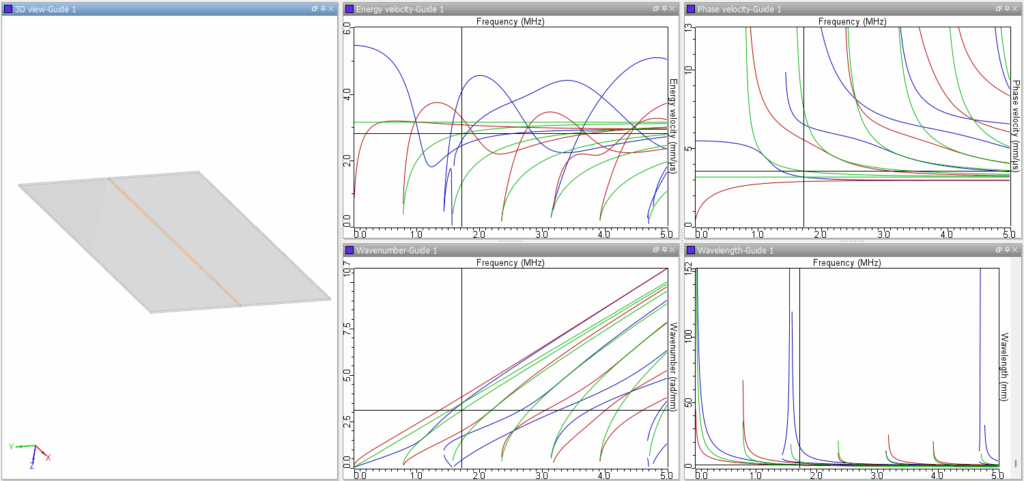Click the blue icon in Wavenumber title bar

pos(350,250)
